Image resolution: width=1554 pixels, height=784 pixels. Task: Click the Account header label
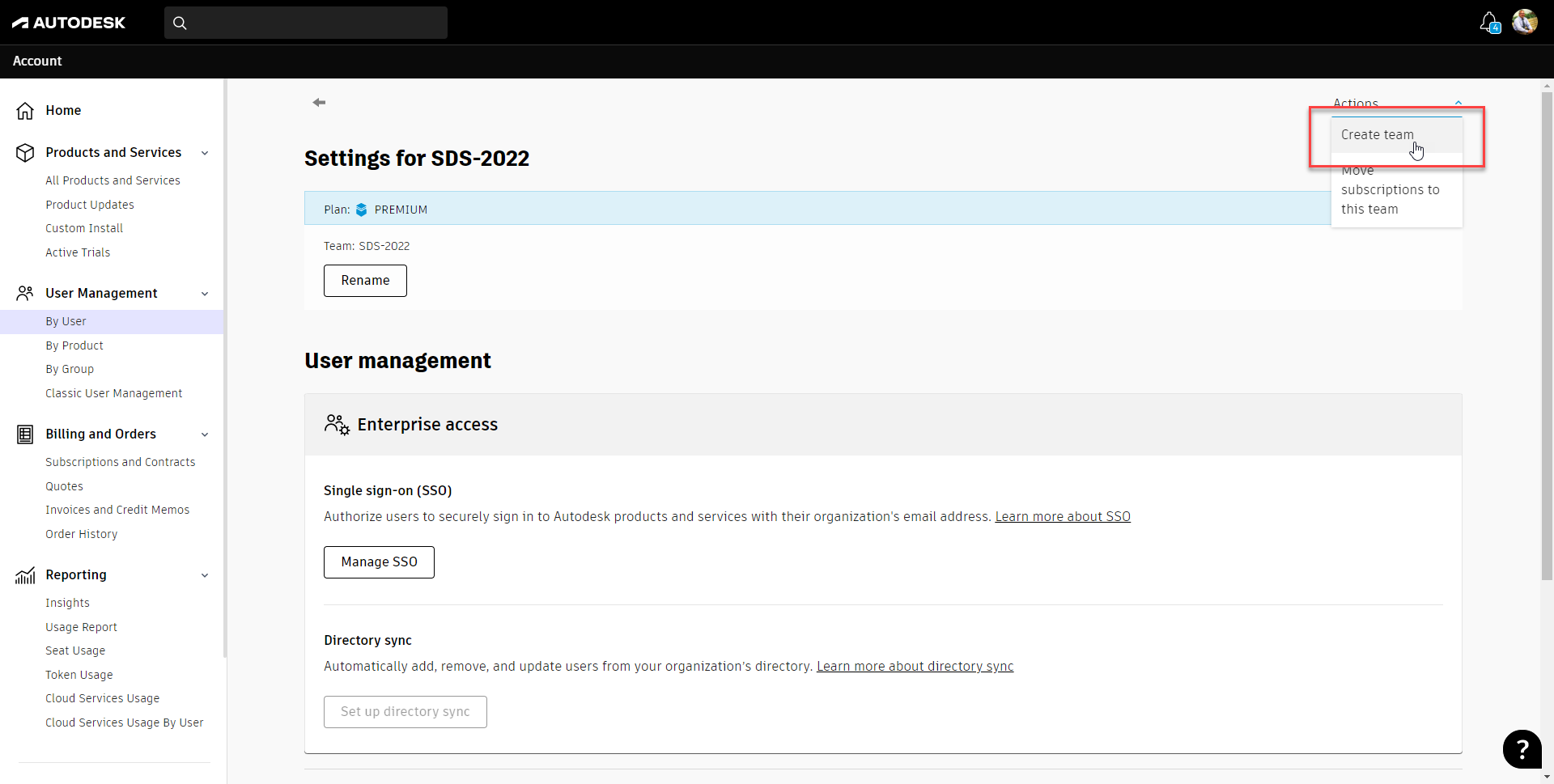pyautogui.click(x=37, y=61)
